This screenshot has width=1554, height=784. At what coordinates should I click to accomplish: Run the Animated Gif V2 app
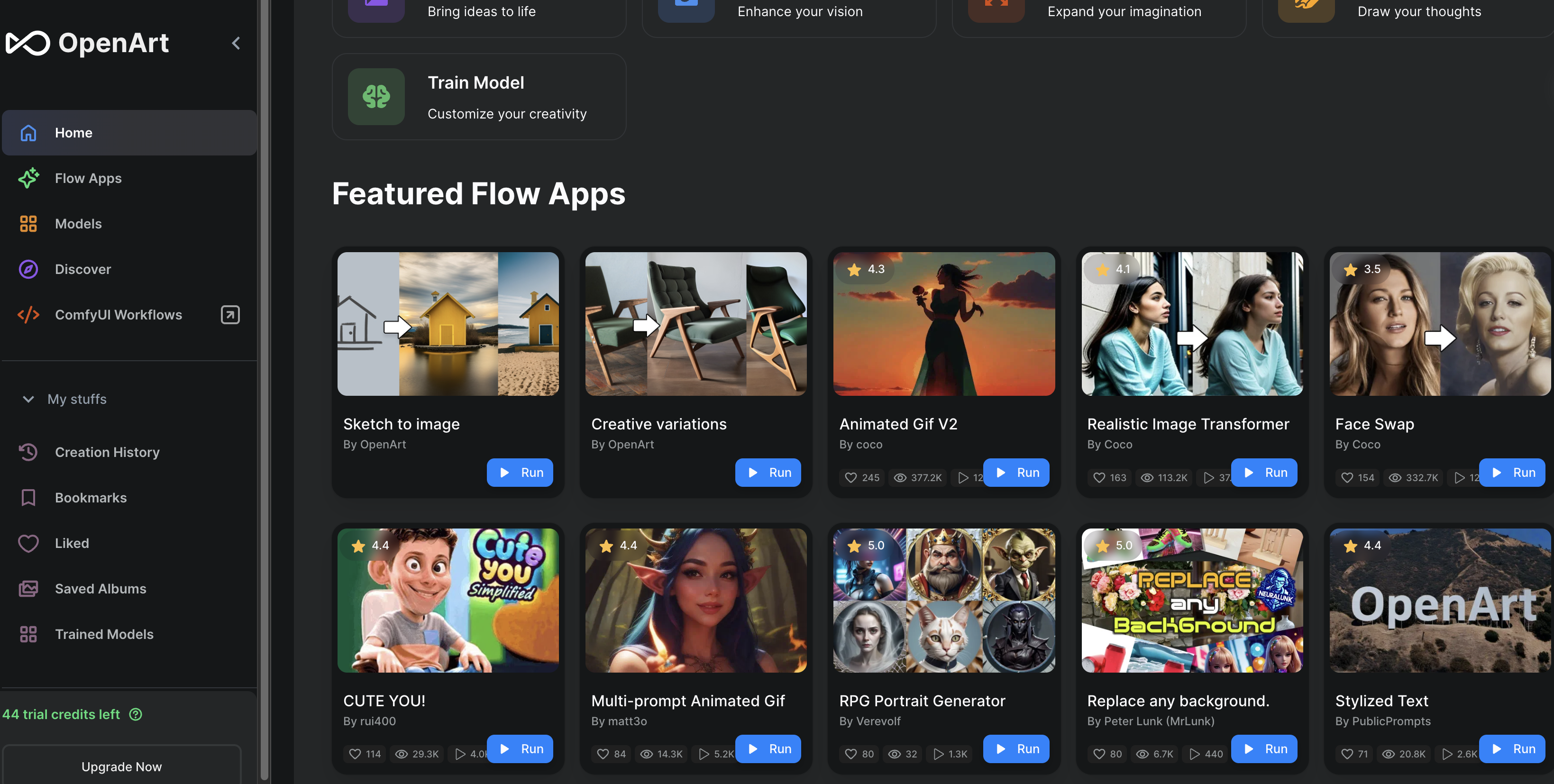1016,472
